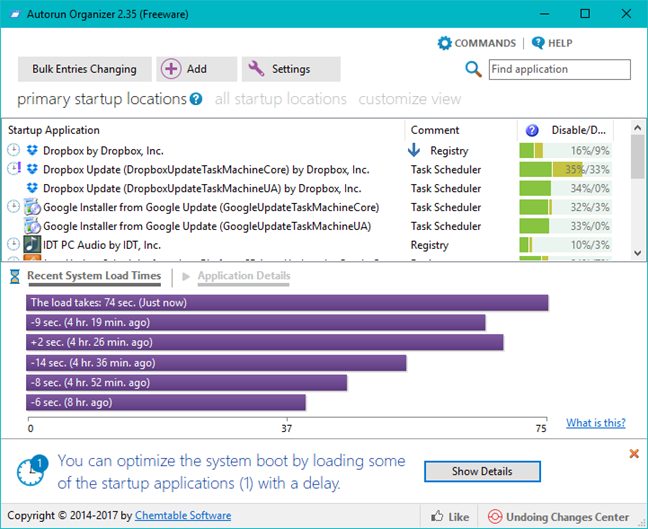Click play triangle icon before Application Details
This screenshot has height=529, width=648.
pos(186,276)
